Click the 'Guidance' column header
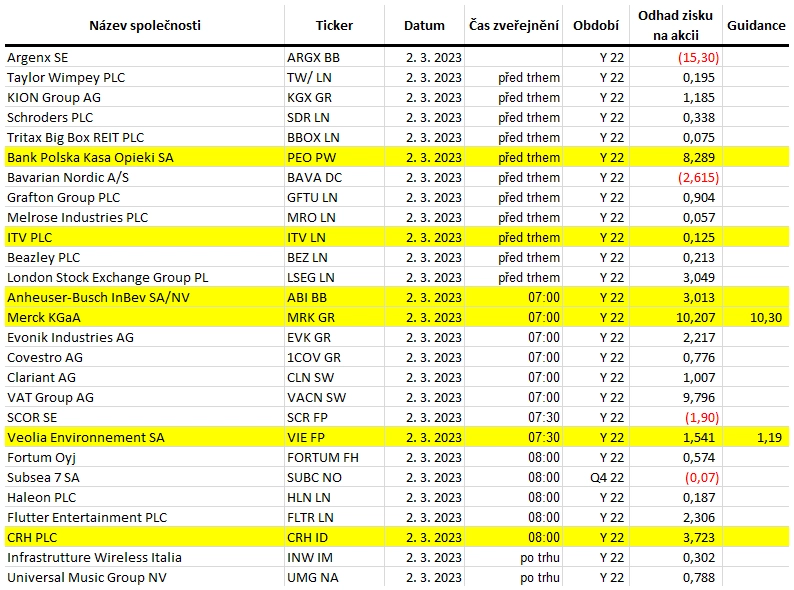This screenshot has width=794, height=590. 756,25
